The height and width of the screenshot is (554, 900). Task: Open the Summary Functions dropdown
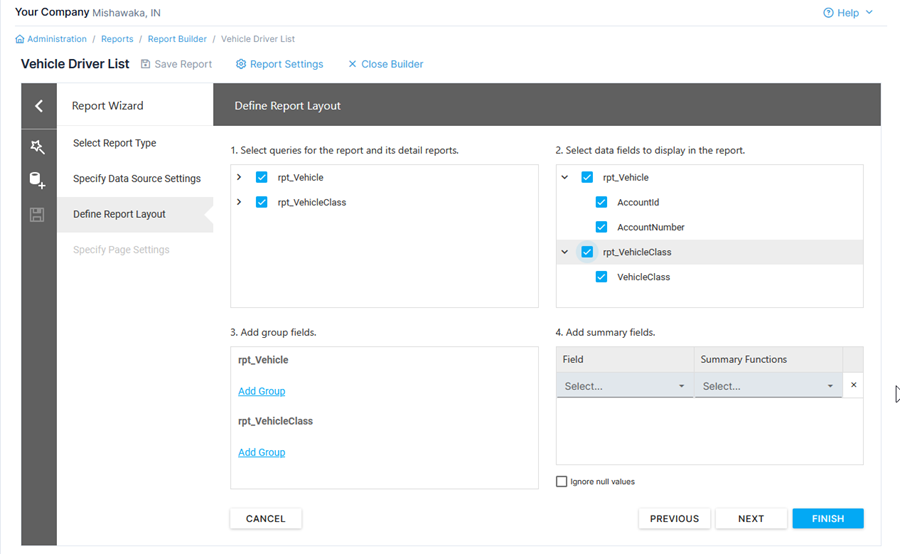tap(767, 386)
